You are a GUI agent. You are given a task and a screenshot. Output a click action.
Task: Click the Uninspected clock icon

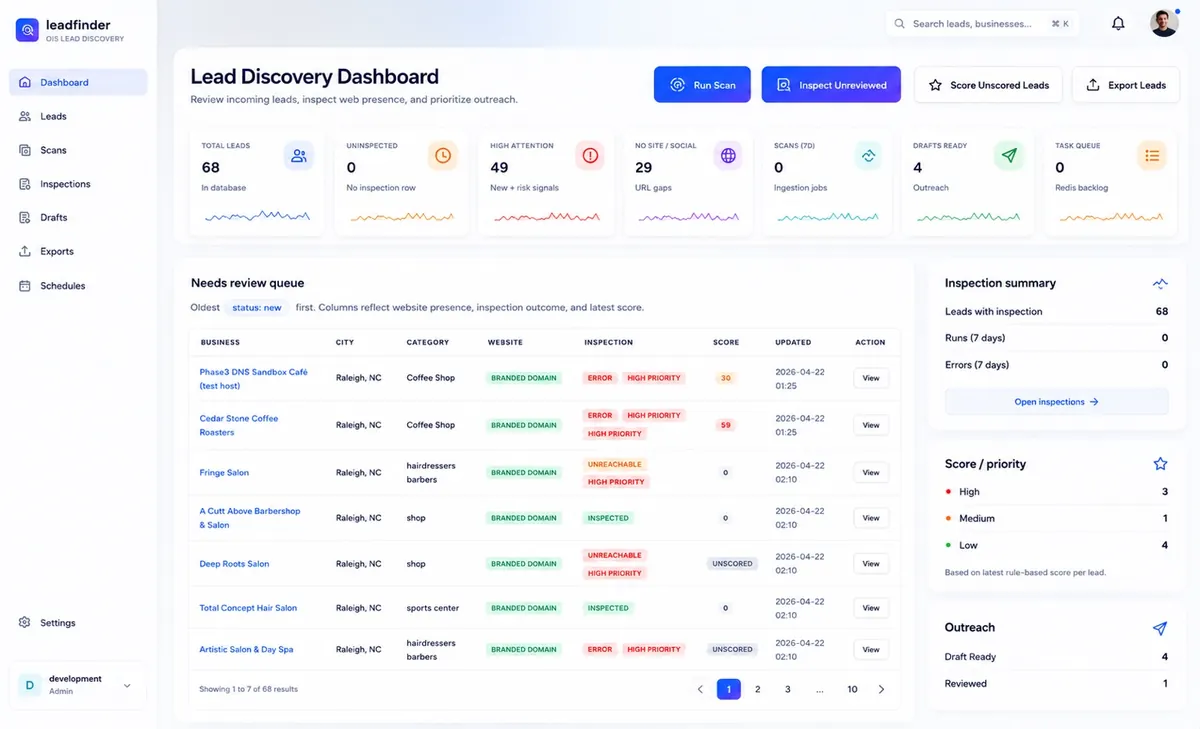tap(443, 155)
